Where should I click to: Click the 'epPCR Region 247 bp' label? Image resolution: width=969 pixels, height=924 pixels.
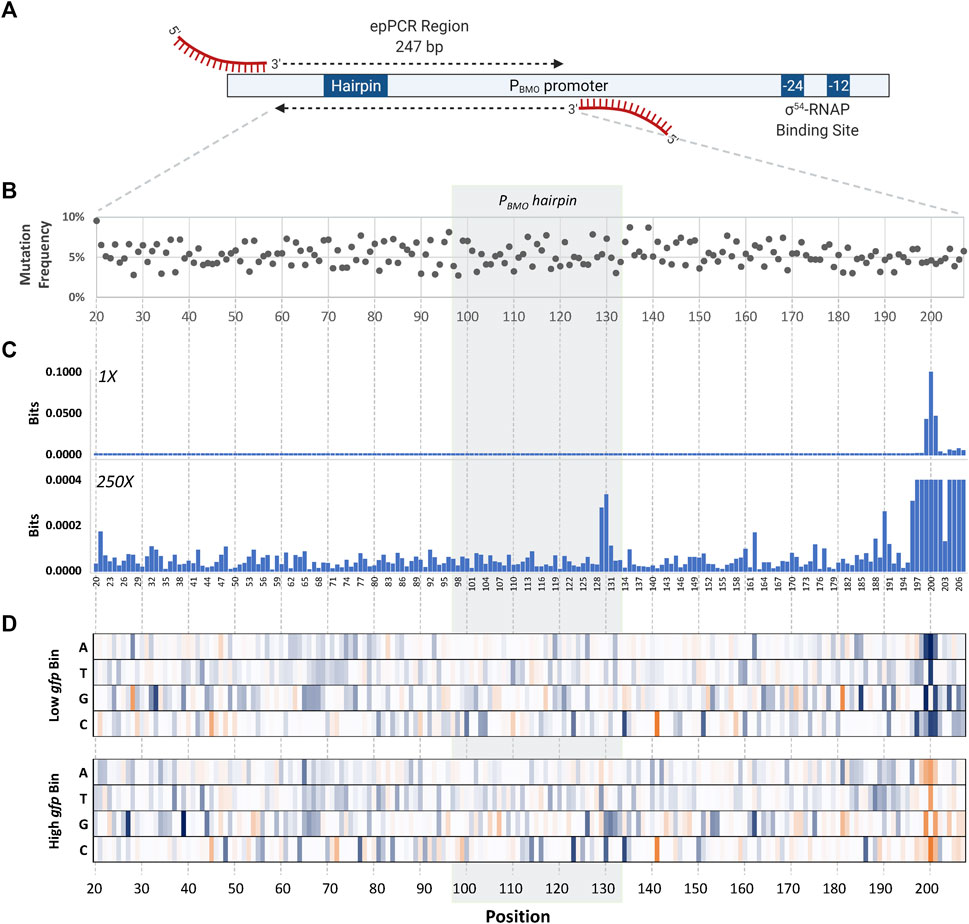click(420, 36)
